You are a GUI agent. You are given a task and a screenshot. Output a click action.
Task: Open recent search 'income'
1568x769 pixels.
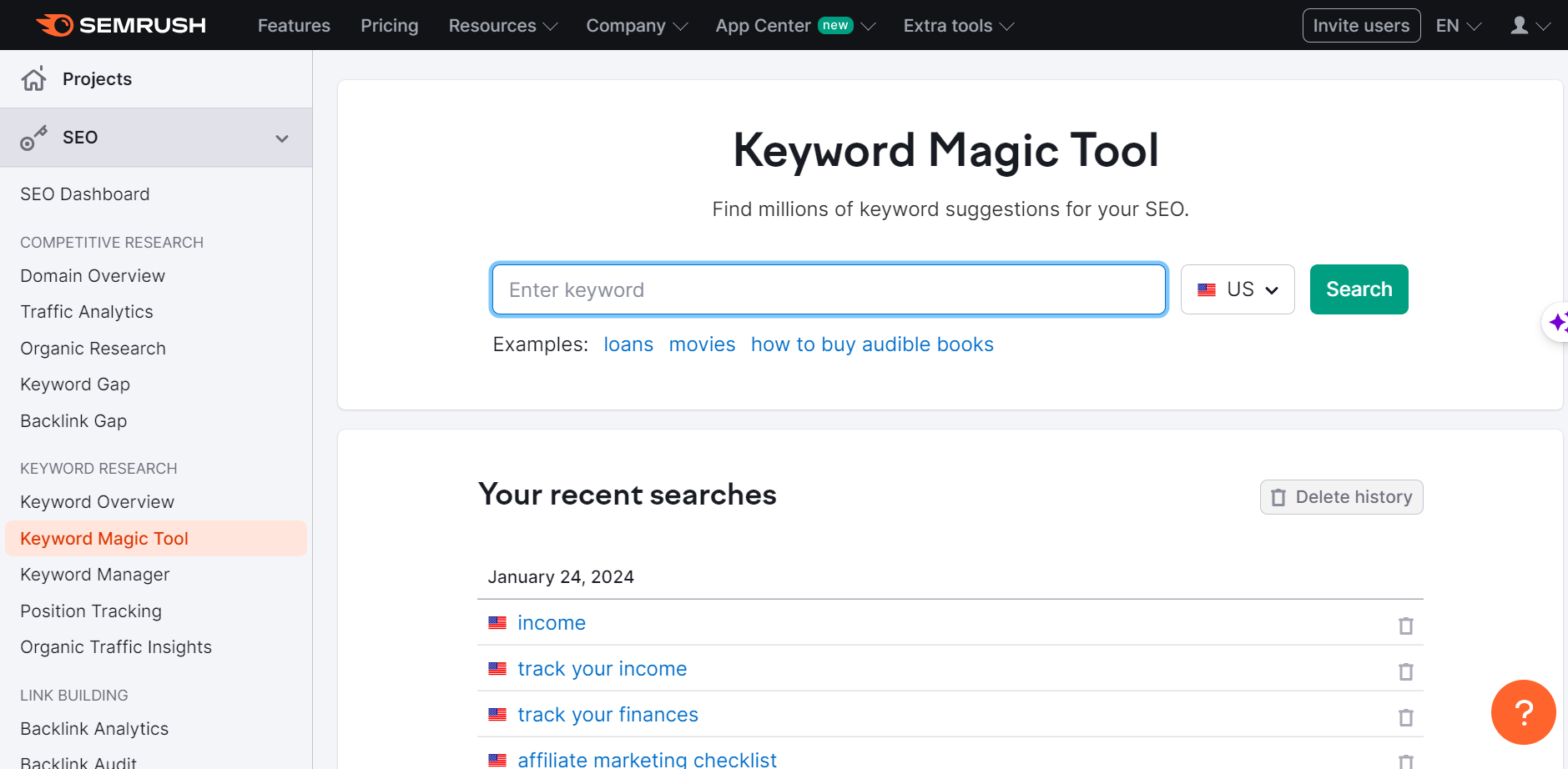pyautogui.click(x=552, y=623)
